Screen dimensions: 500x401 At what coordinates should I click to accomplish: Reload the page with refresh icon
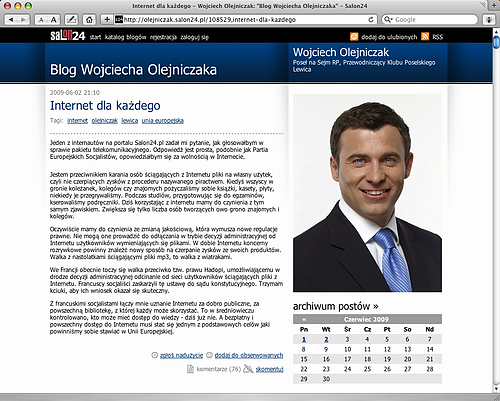click(371, 20)
